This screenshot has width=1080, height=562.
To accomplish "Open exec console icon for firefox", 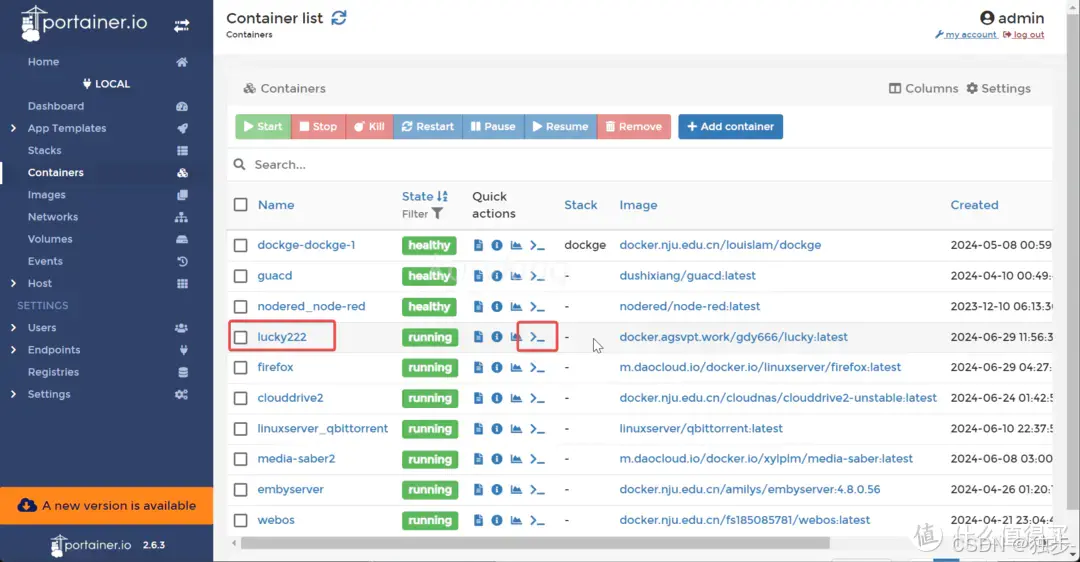I will tap(537, 367).
